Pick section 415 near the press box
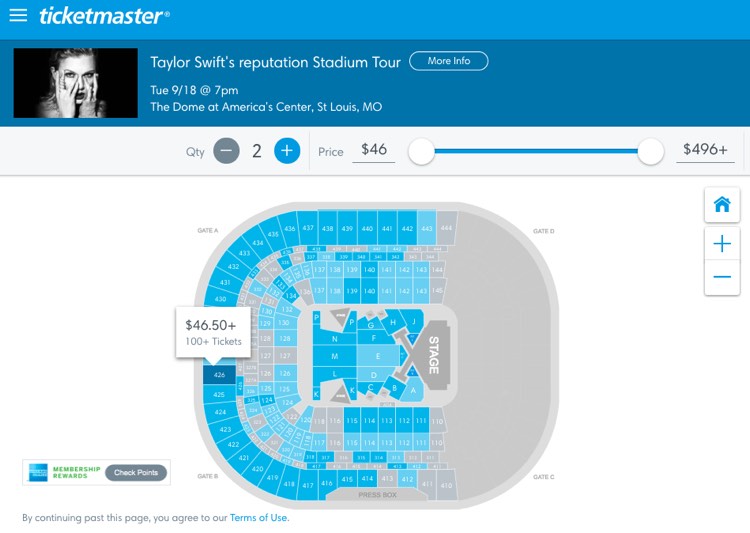 347,478
